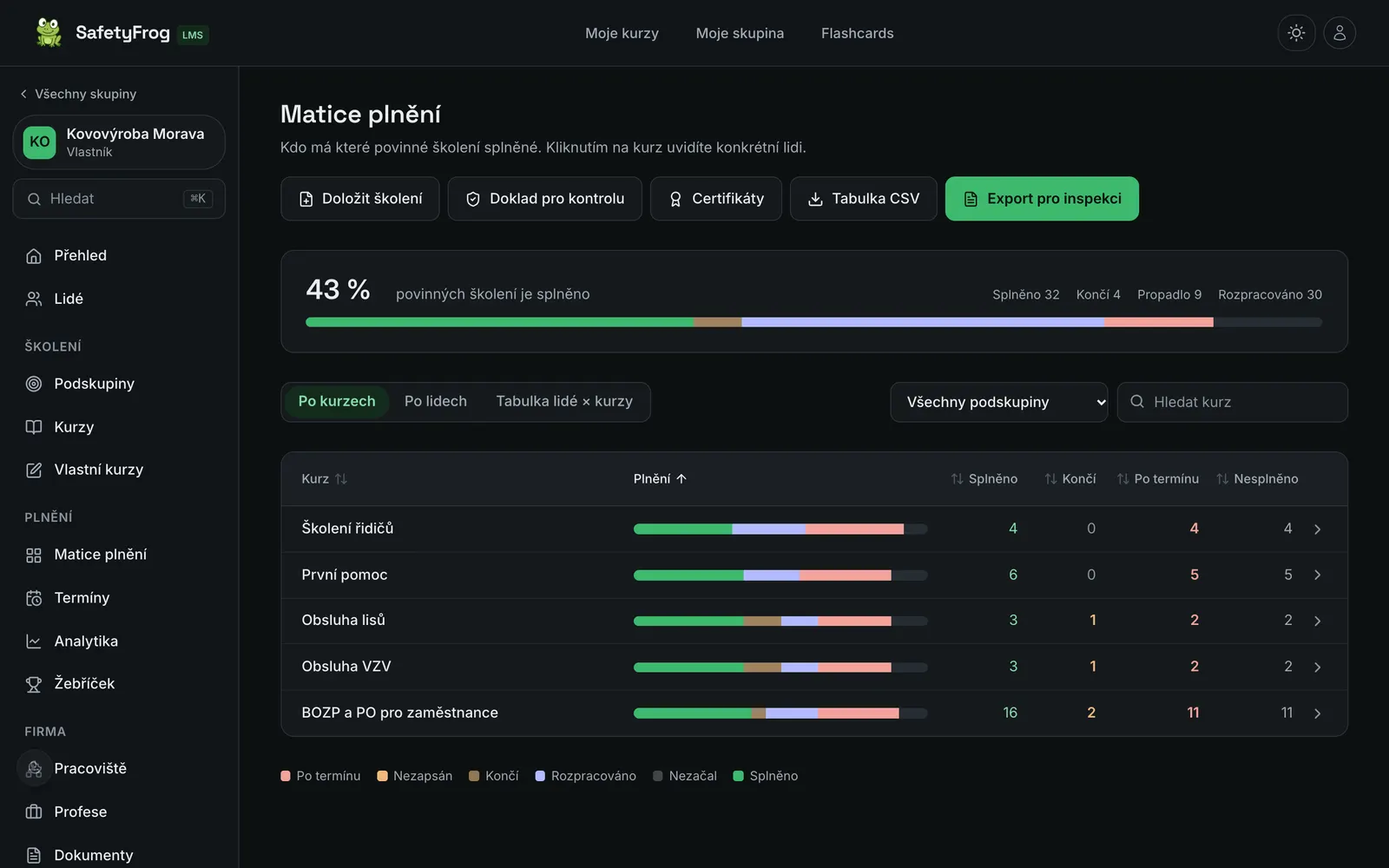The width and height of the screenshot is (1389, 868).
Task: Click the Hledat kurz search field
Action: (x=1233, y=402)
